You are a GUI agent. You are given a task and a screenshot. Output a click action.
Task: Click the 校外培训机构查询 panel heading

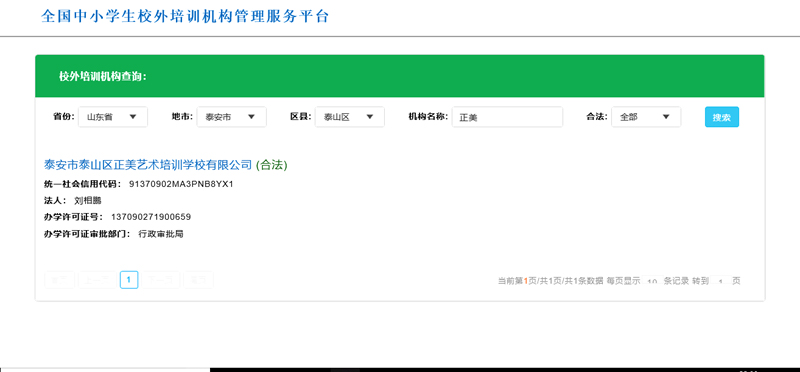(103, 77)
